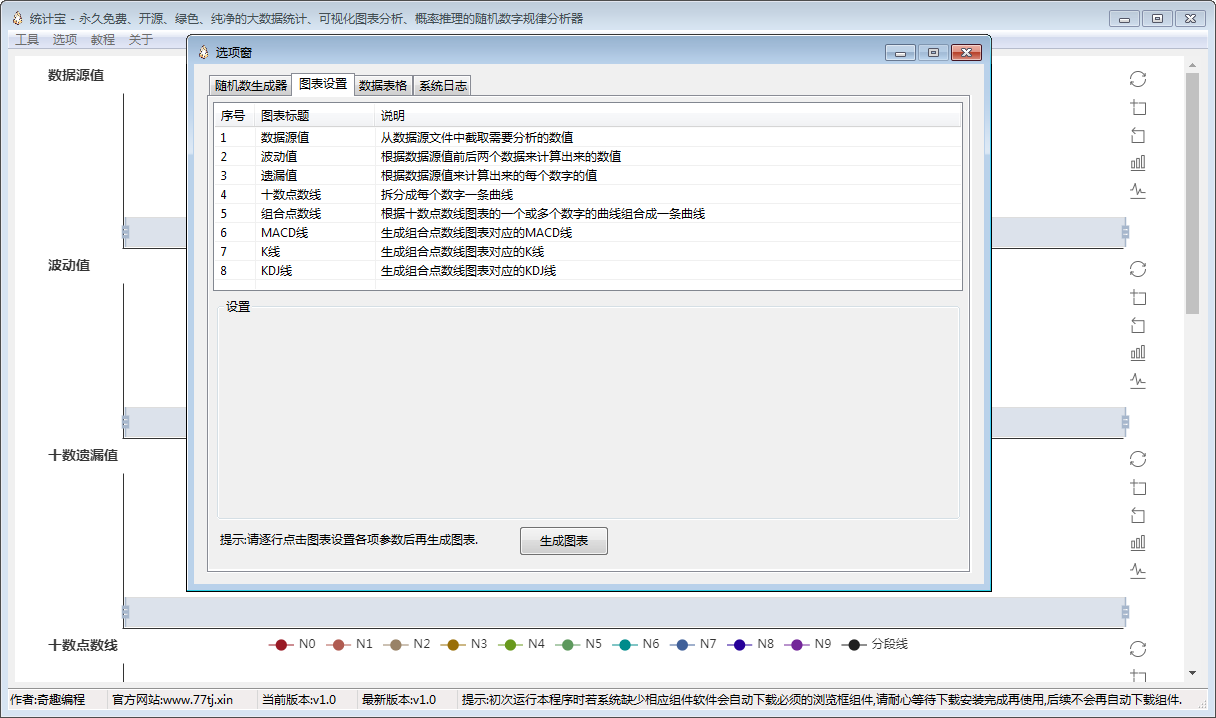Click right zoom slider handle of 十数遗漏值 chart
The width and height of the screenshot is (1216, 718).
[x=1125, y=612]
